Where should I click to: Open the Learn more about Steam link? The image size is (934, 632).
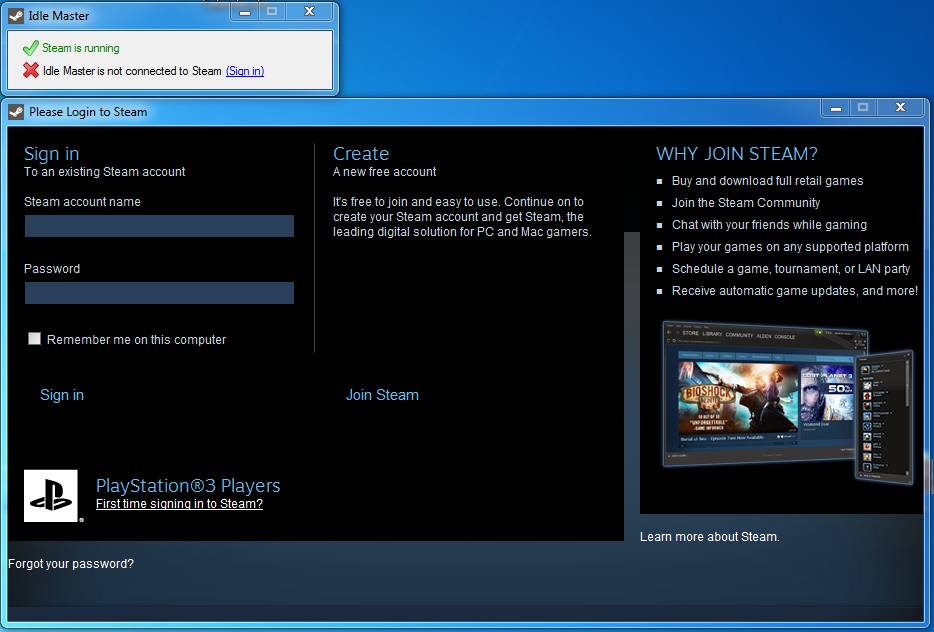(x=709, y=537)
